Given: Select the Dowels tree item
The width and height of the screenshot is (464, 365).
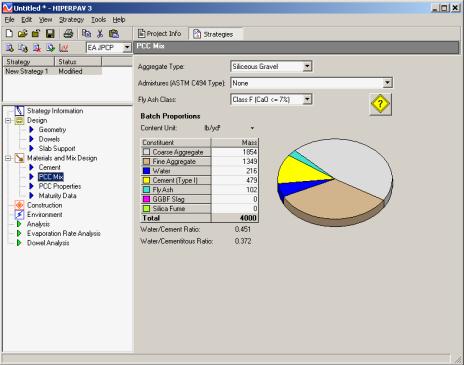Looking at the screenshot, I should (49, 139).
